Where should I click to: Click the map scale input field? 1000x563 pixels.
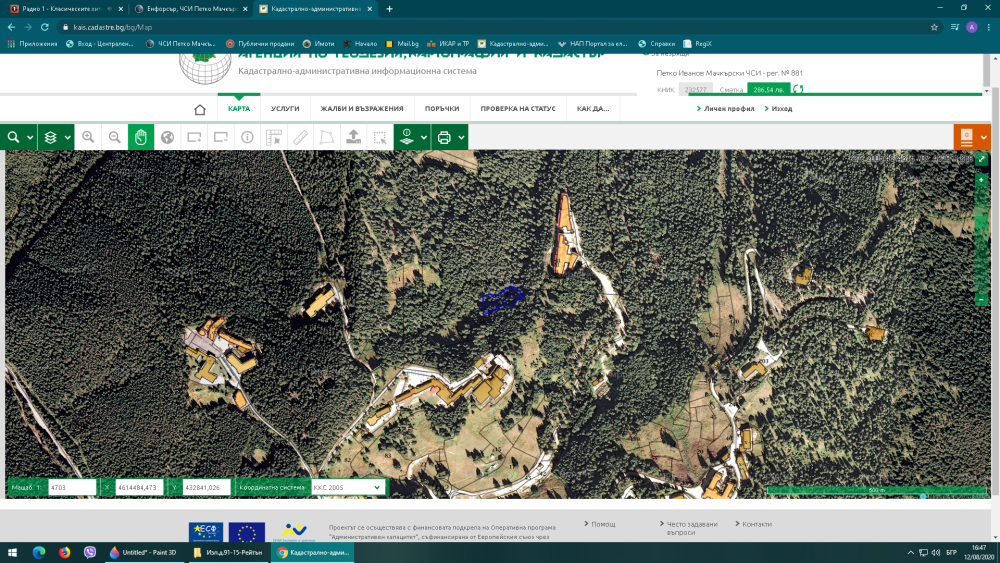click(72, 487)
